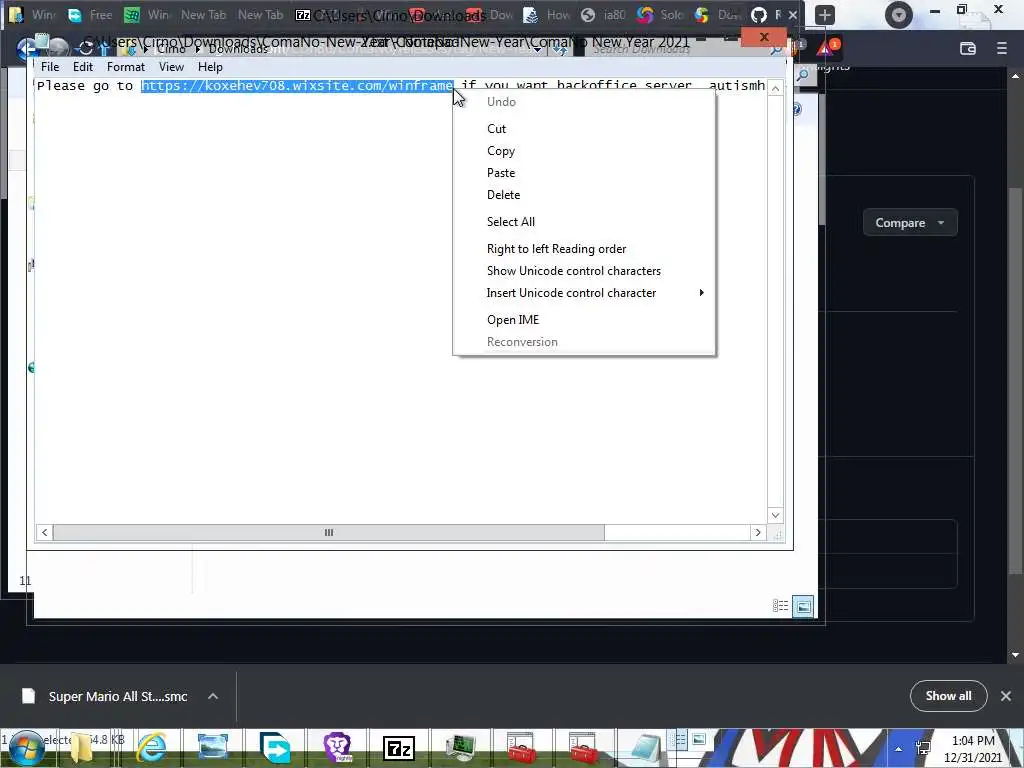Switch to the How browser tab

click(547, 14)
